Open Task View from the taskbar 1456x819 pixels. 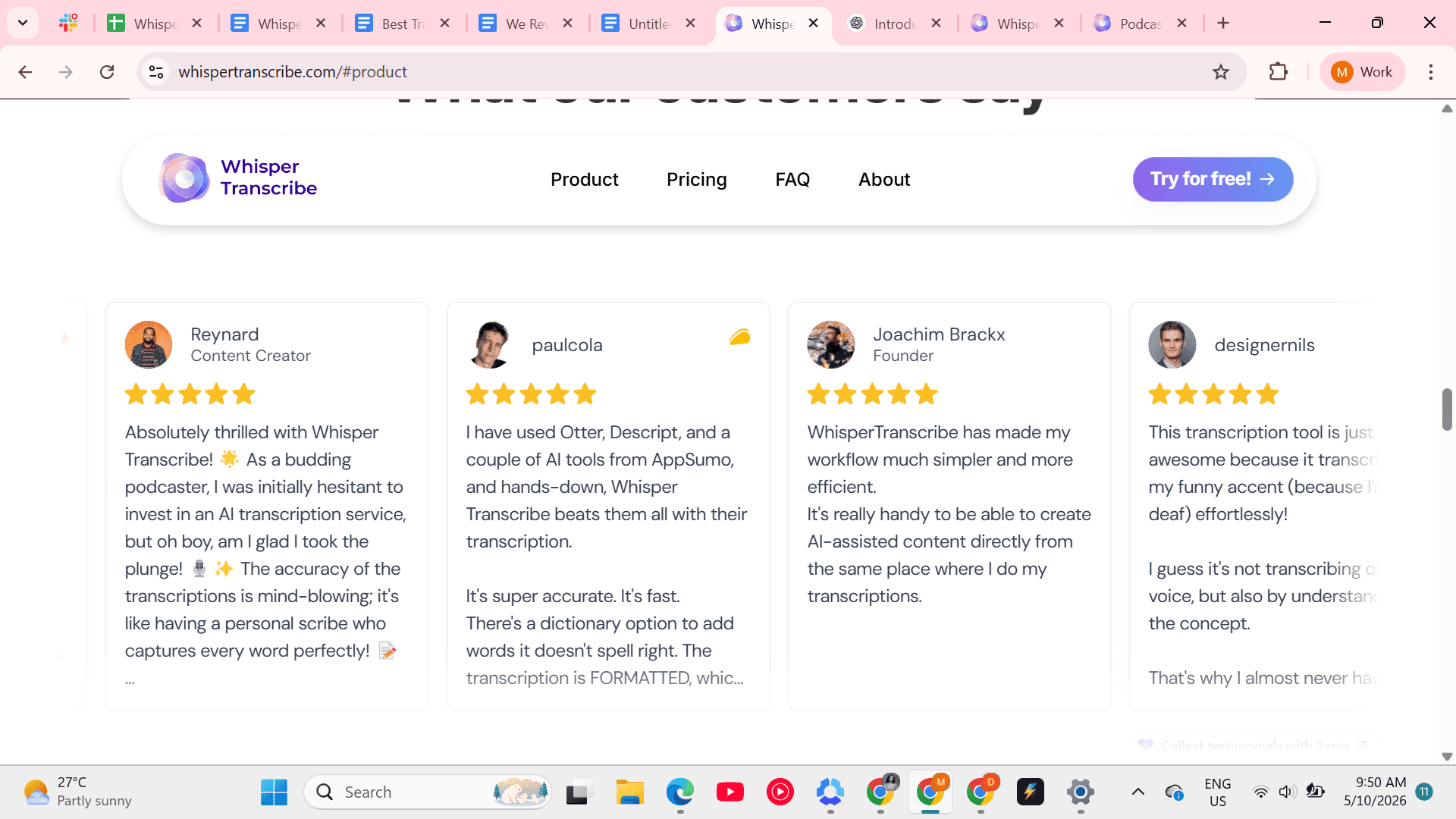point(579,792)
